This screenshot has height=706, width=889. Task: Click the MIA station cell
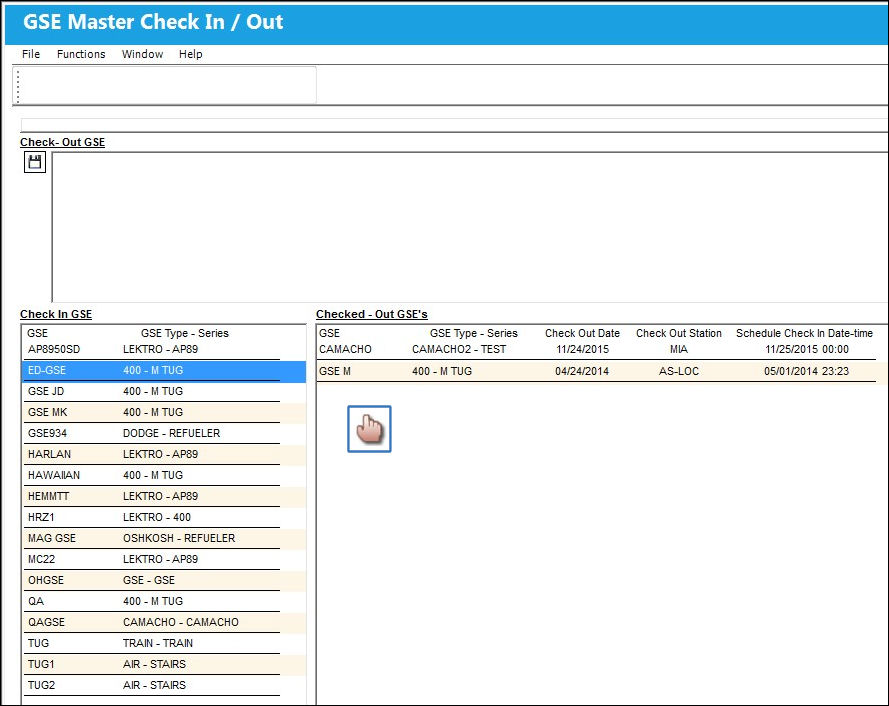679,349
